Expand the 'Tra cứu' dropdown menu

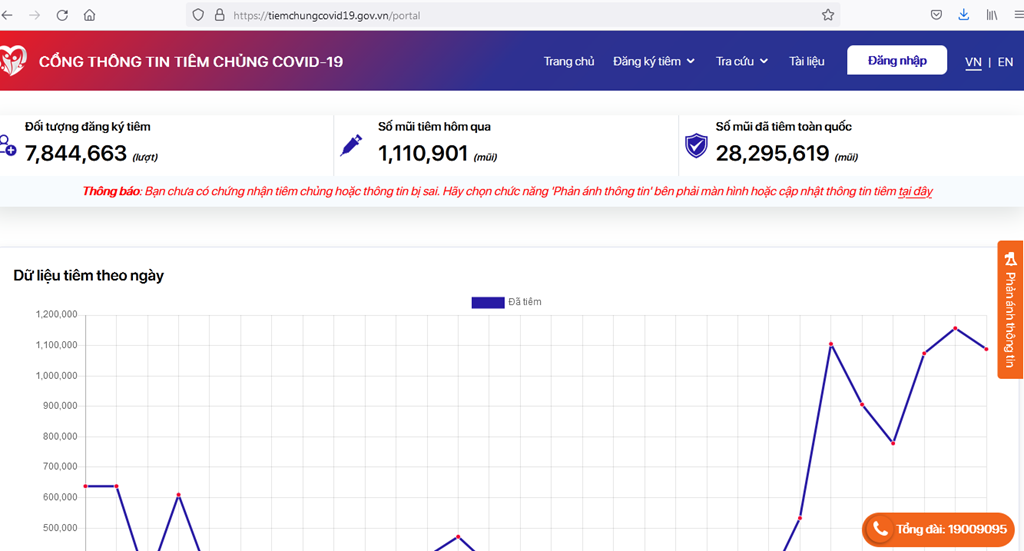point(742,62)
